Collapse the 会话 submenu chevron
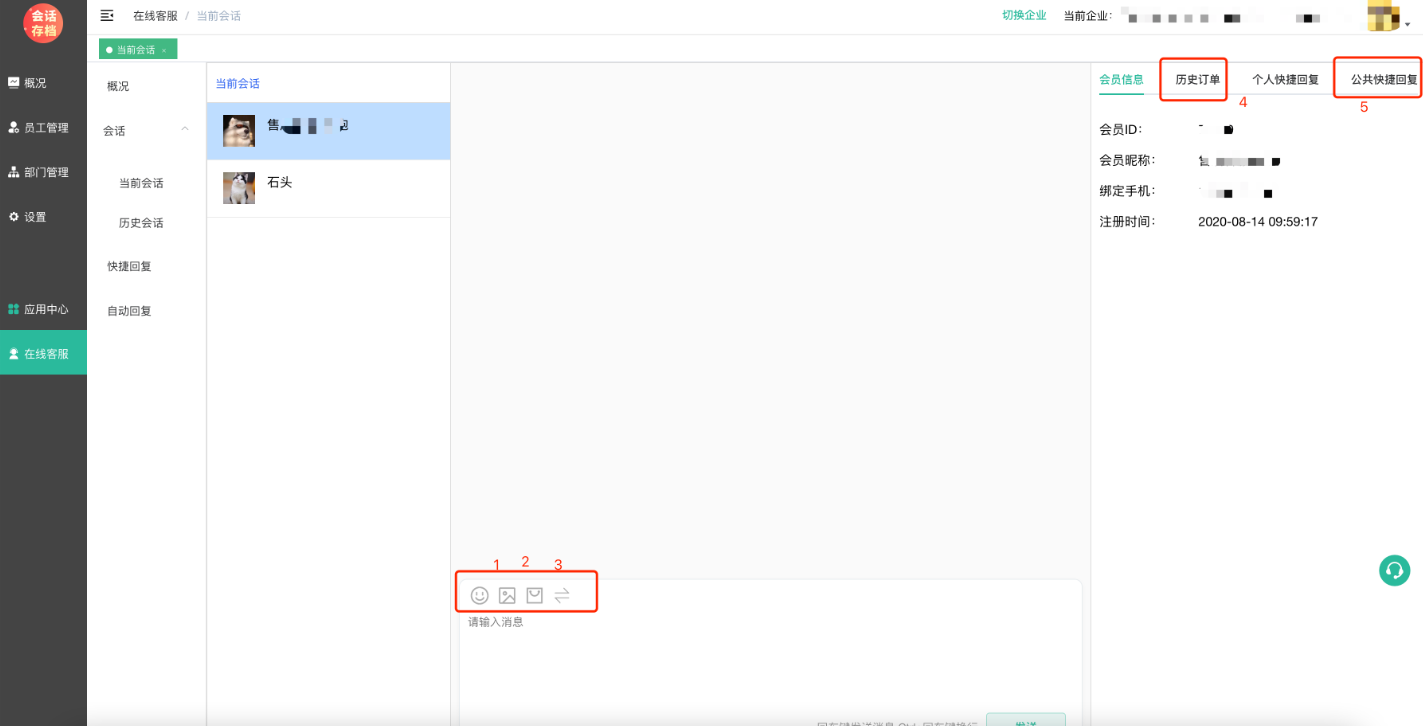The image size is (1423, 726). [185, 129]
